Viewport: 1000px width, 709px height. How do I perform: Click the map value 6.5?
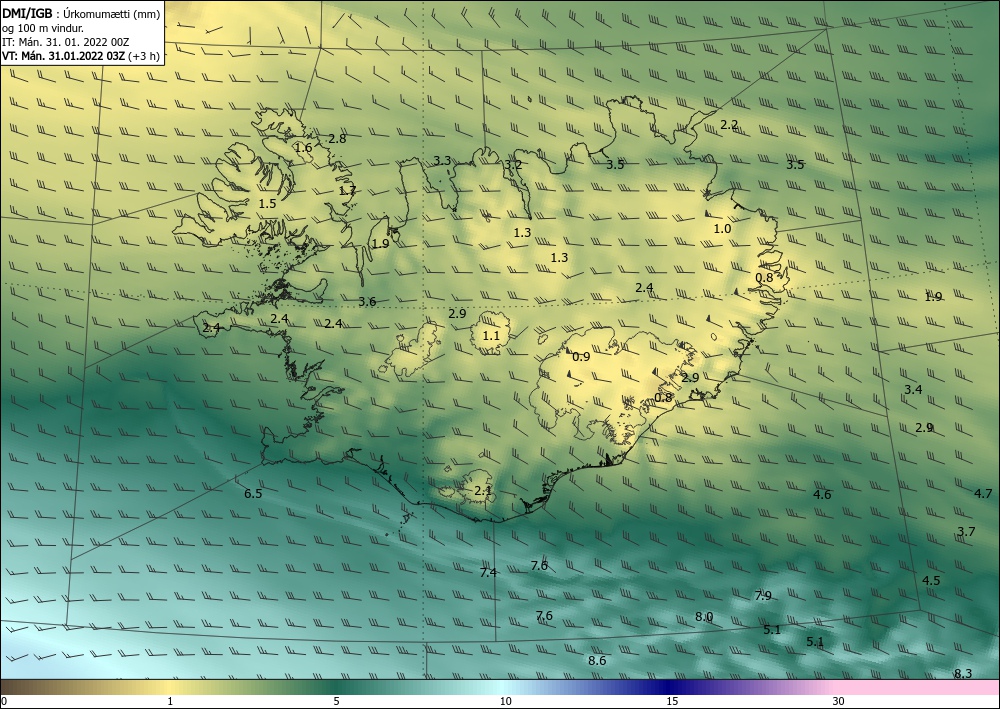click(253, 493)
